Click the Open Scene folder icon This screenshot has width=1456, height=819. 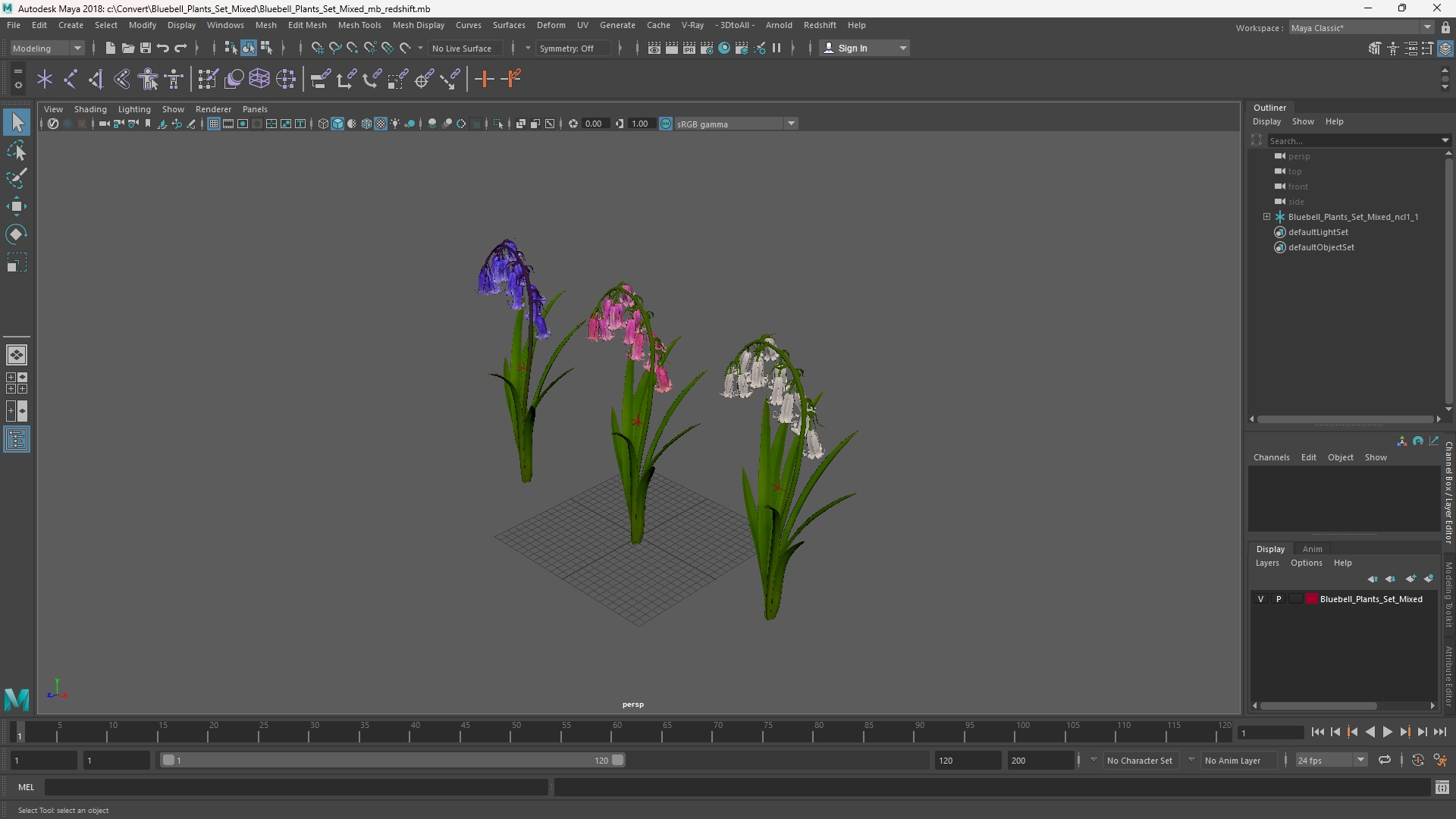point(127,48)
